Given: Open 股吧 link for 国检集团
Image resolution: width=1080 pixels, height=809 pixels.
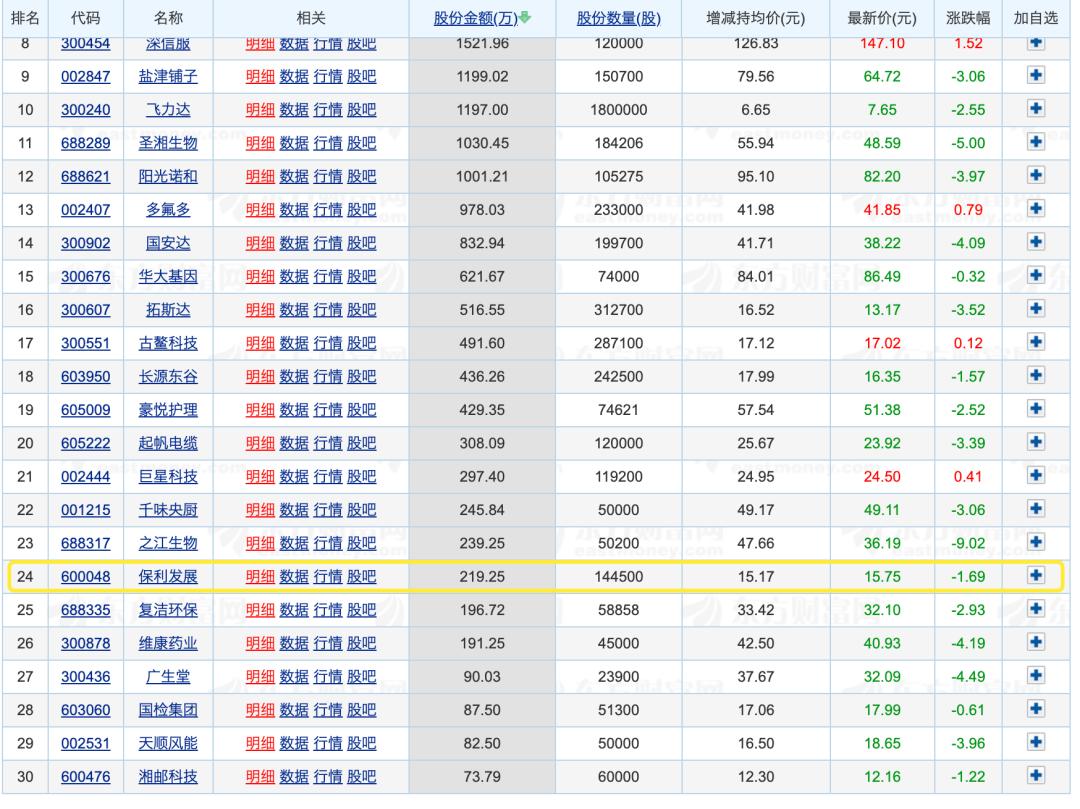Looking at the screenshot, I should 362,711.
